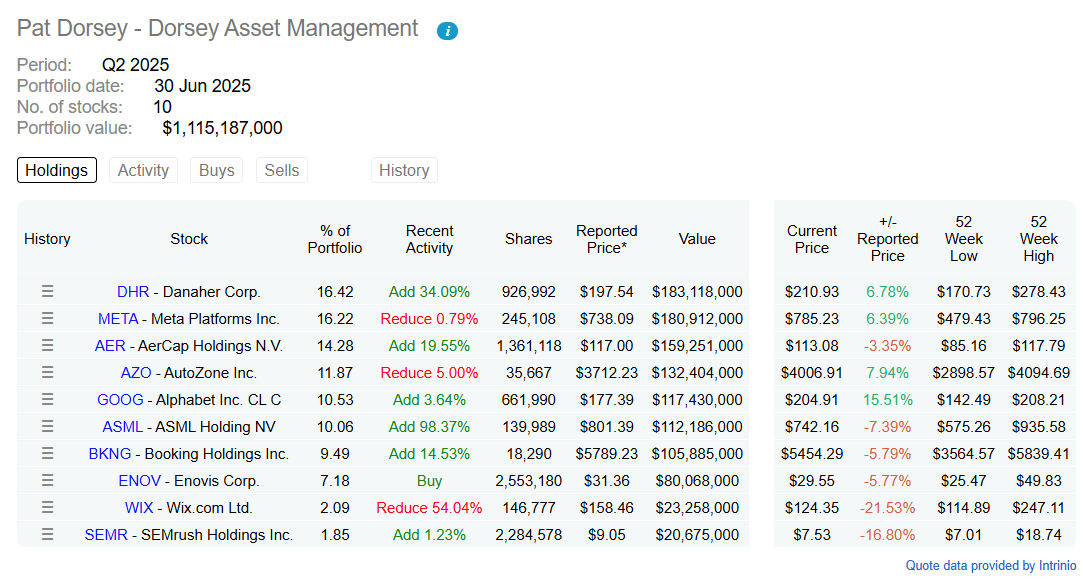Viewport: 1083px width, 581px height.
Task: Click the Add 19.55% activity cell
Action: (429, 345)
